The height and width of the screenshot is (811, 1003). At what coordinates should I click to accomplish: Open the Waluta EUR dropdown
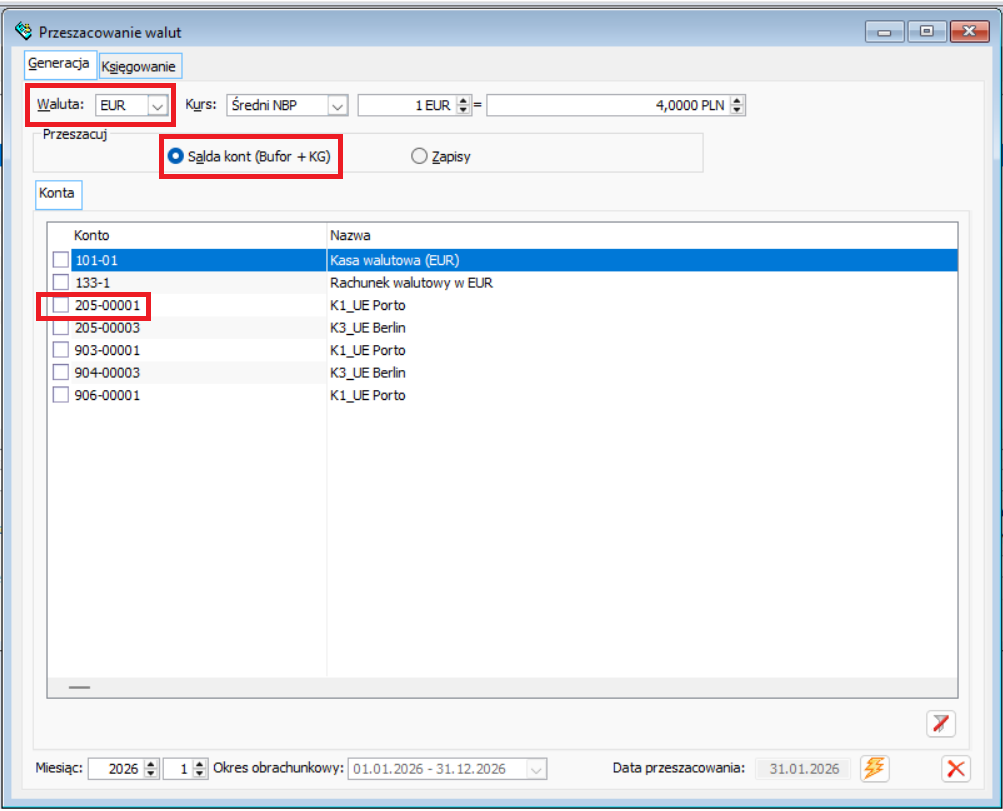tap(157, 105)
